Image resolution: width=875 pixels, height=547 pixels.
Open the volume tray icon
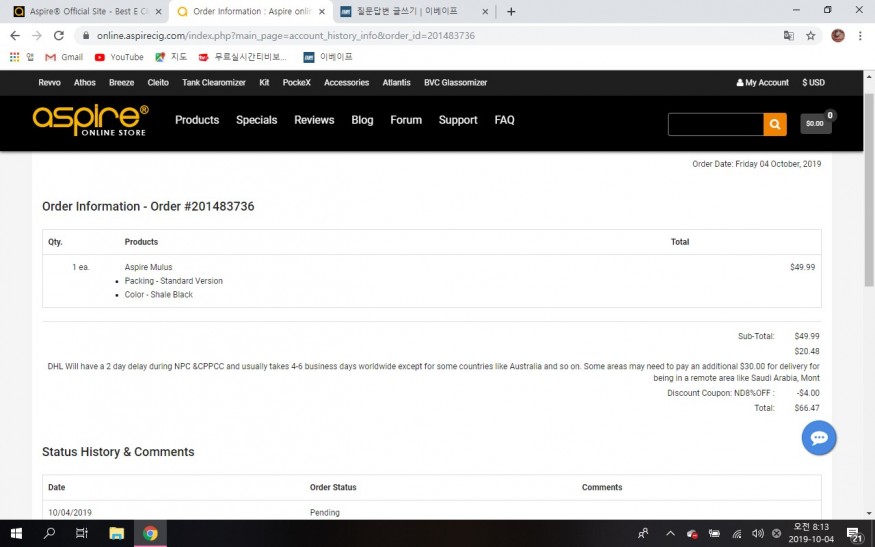[x=757, y=534]
